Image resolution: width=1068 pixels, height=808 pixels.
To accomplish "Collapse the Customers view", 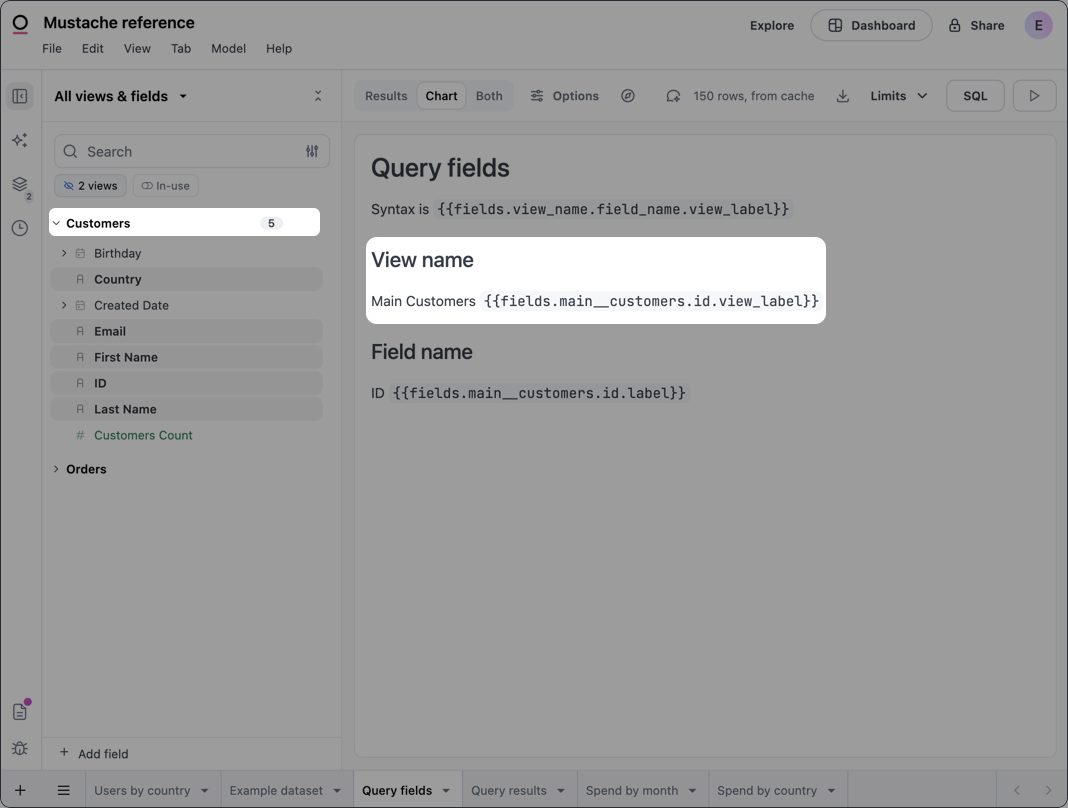I will pos(56,223).
